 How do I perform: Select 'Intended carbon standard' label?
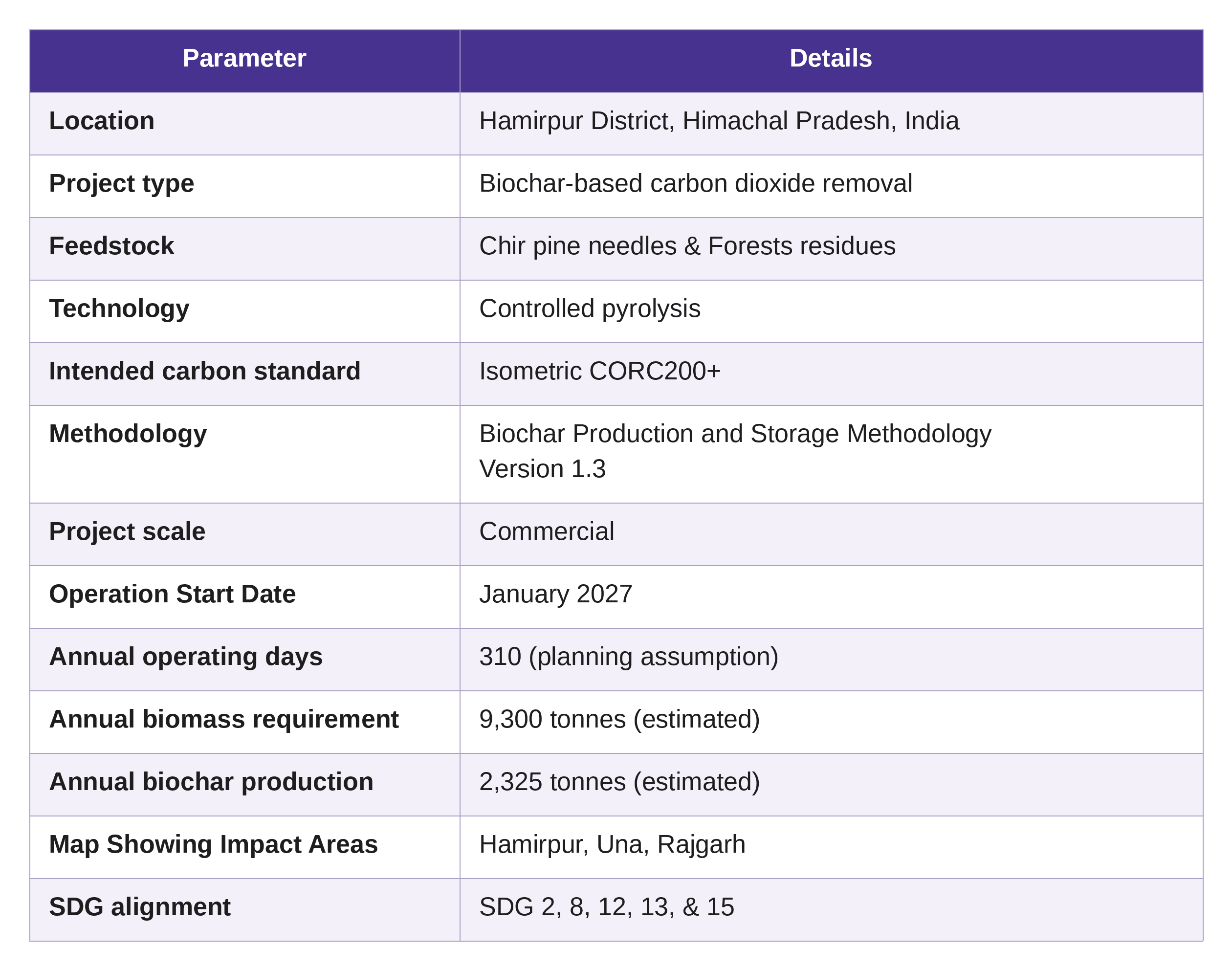pyautogui.click(x=205, y=372)
